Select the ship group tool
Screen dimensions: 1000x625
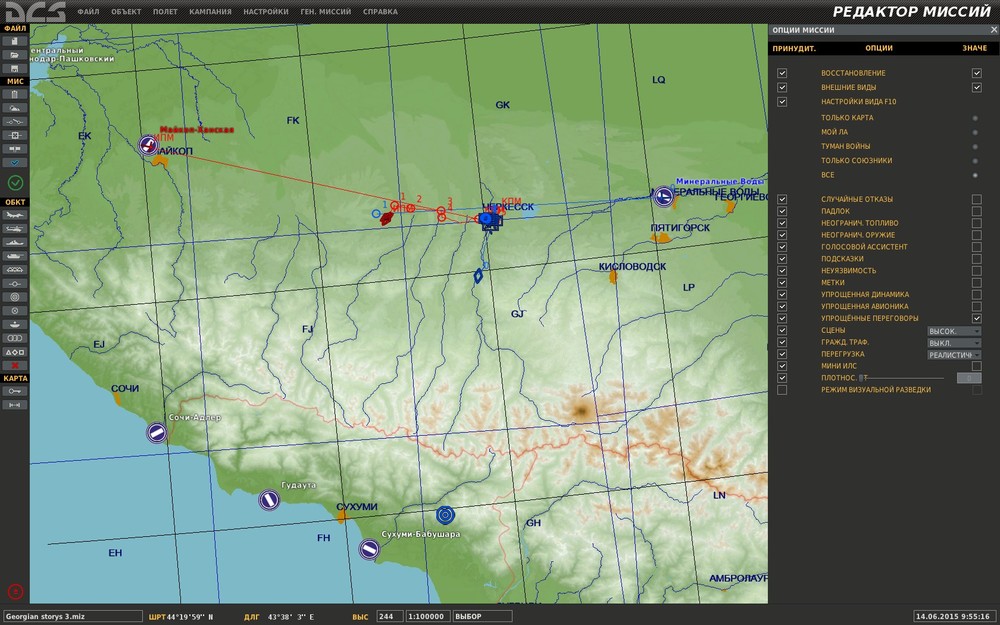click(15, 242)
